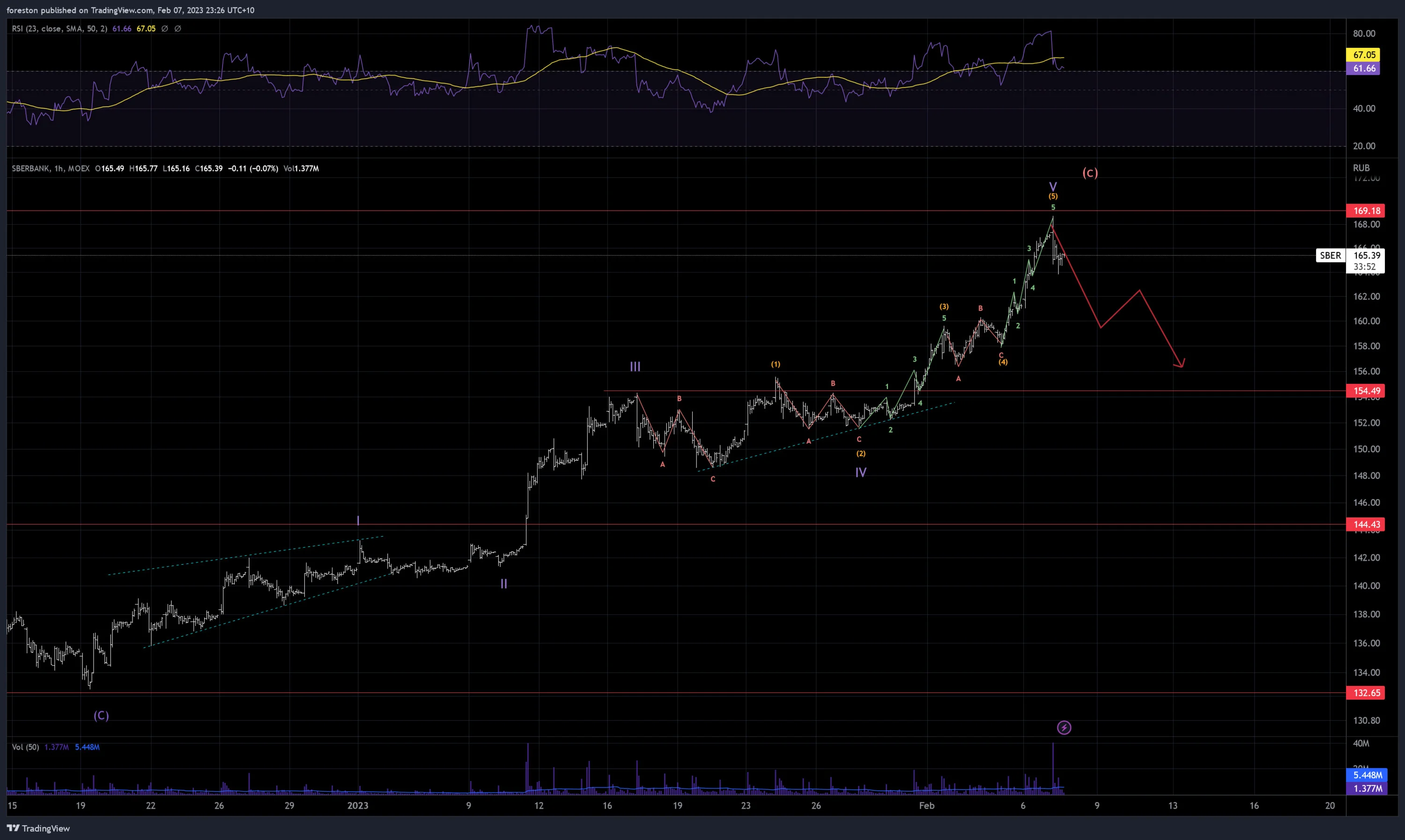Click the TradingView logo at bottom left
The image size is (1405, 840).
tap(38, 828)
